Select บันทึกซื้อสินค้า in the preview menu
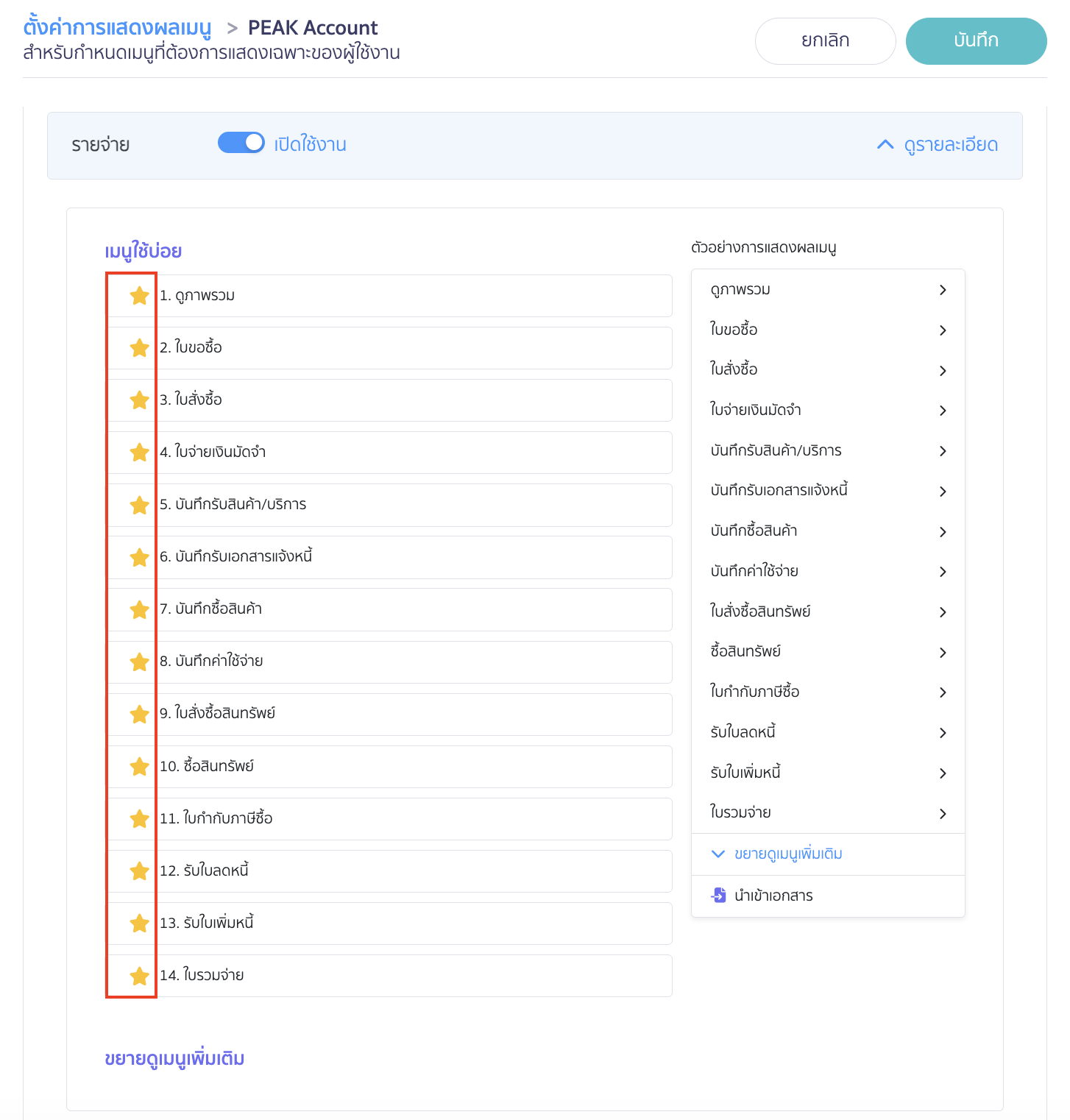 754,531
